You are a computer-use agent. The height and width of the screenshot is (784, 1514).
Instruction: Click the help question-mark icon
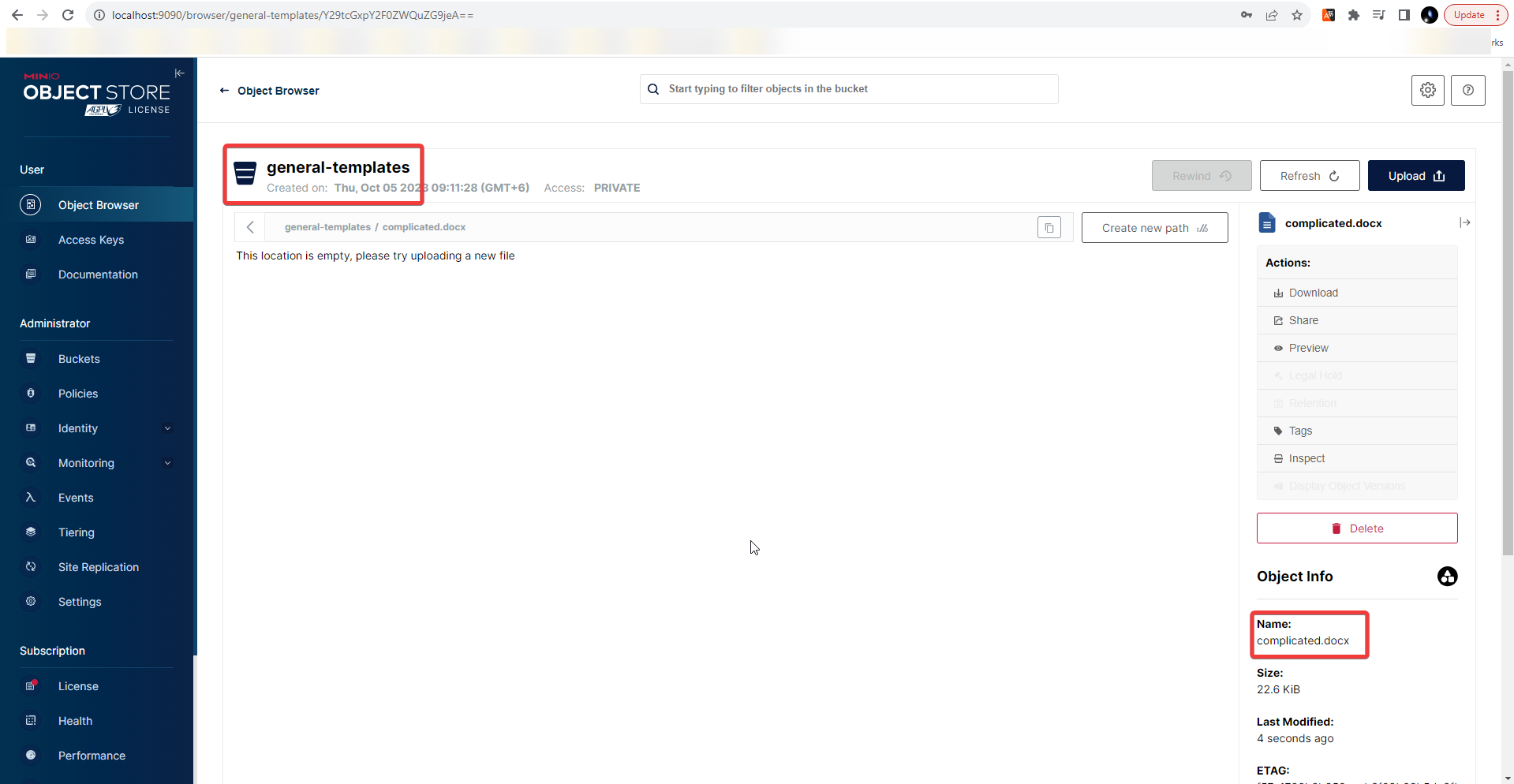pyautogui.click(x=1467, y=90)
